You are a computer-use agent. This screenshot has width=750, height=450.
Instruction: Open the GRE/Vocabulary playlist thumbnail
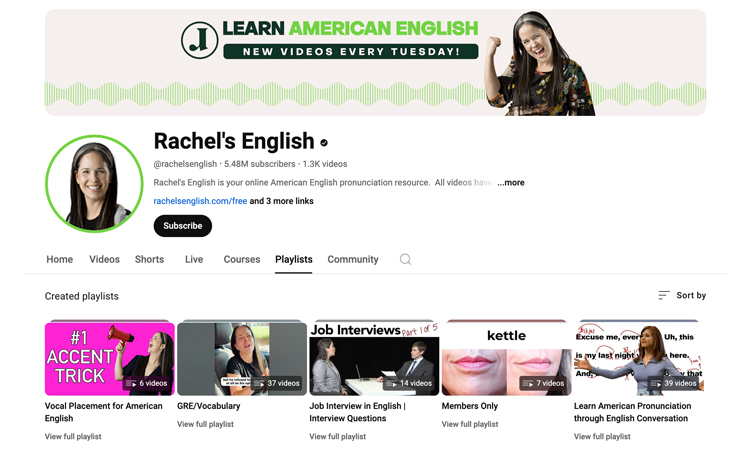pyautogui.click(x=242, y=358)
